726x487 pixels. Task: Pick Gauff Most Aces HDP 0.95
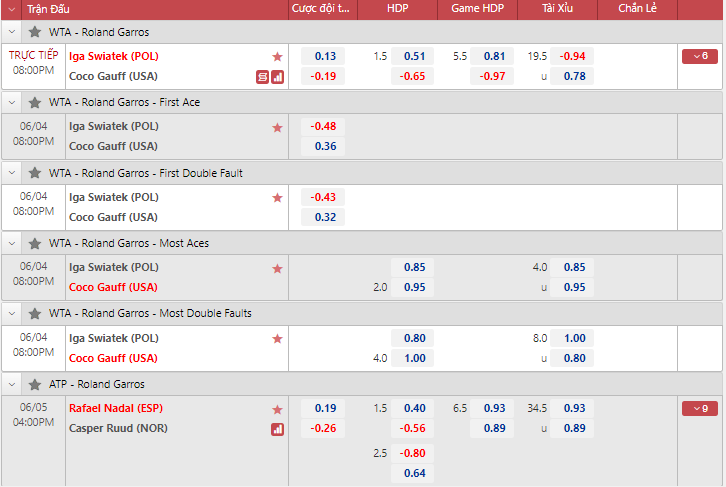(413, 287)
